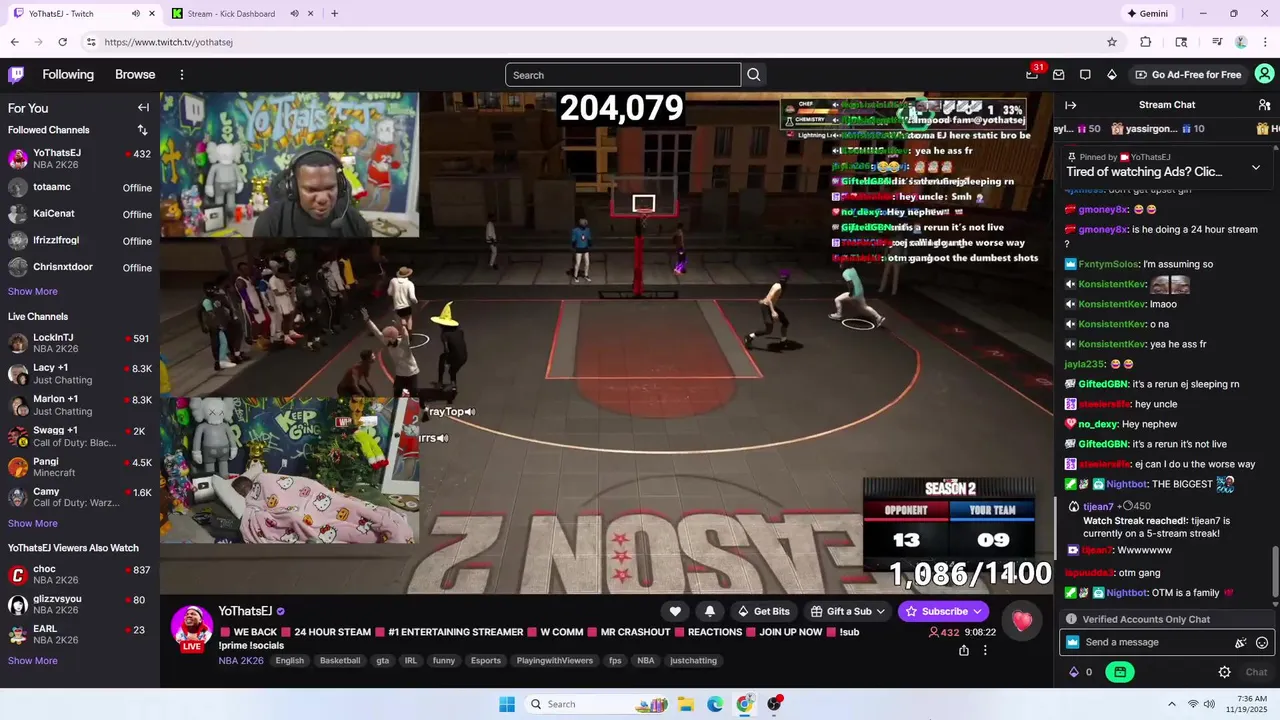Collapse the Stream Chat panel

(1071, 105)
